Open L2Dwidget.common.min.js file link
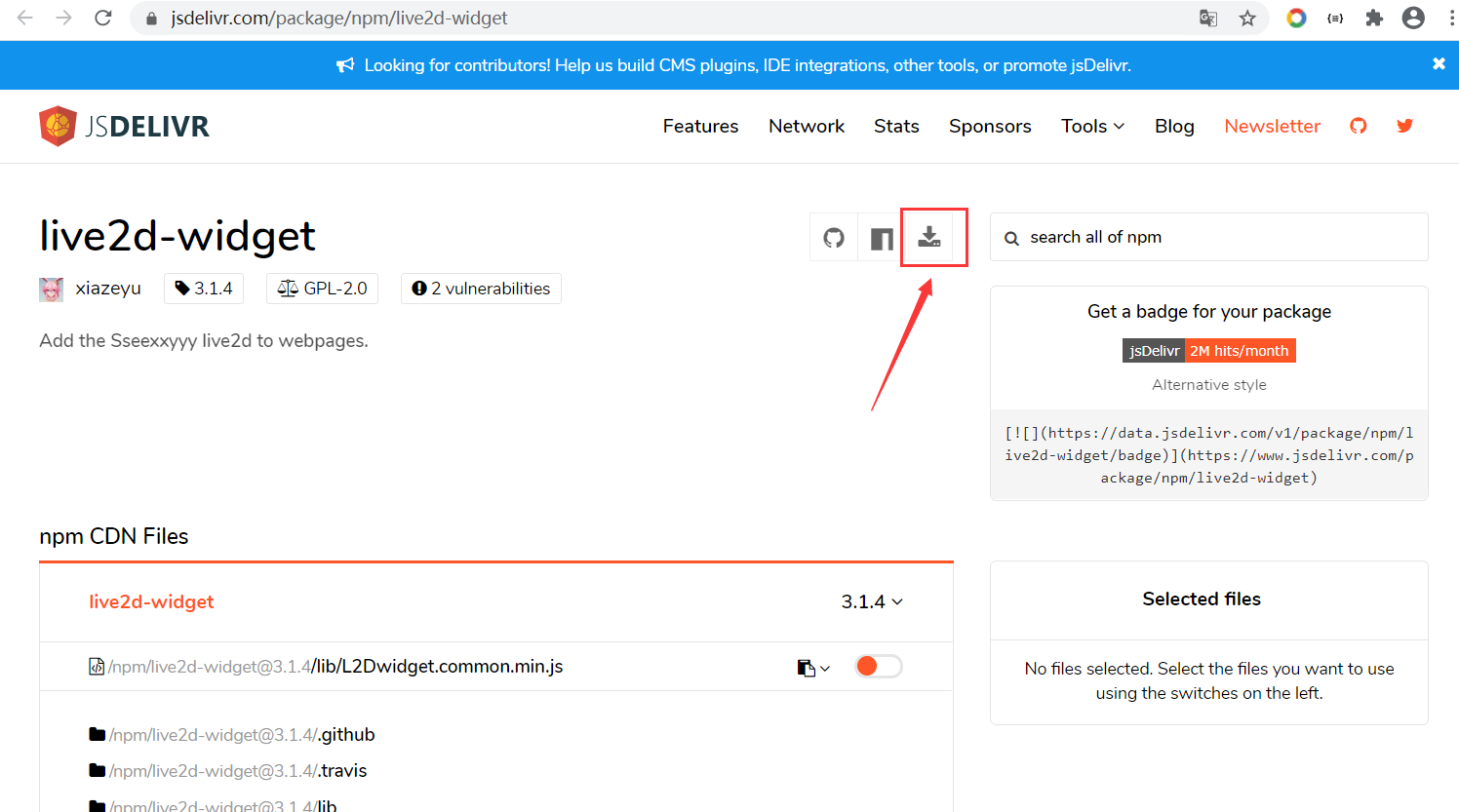Viewport: 1459px width, 812px height. (x=335, y=667)
